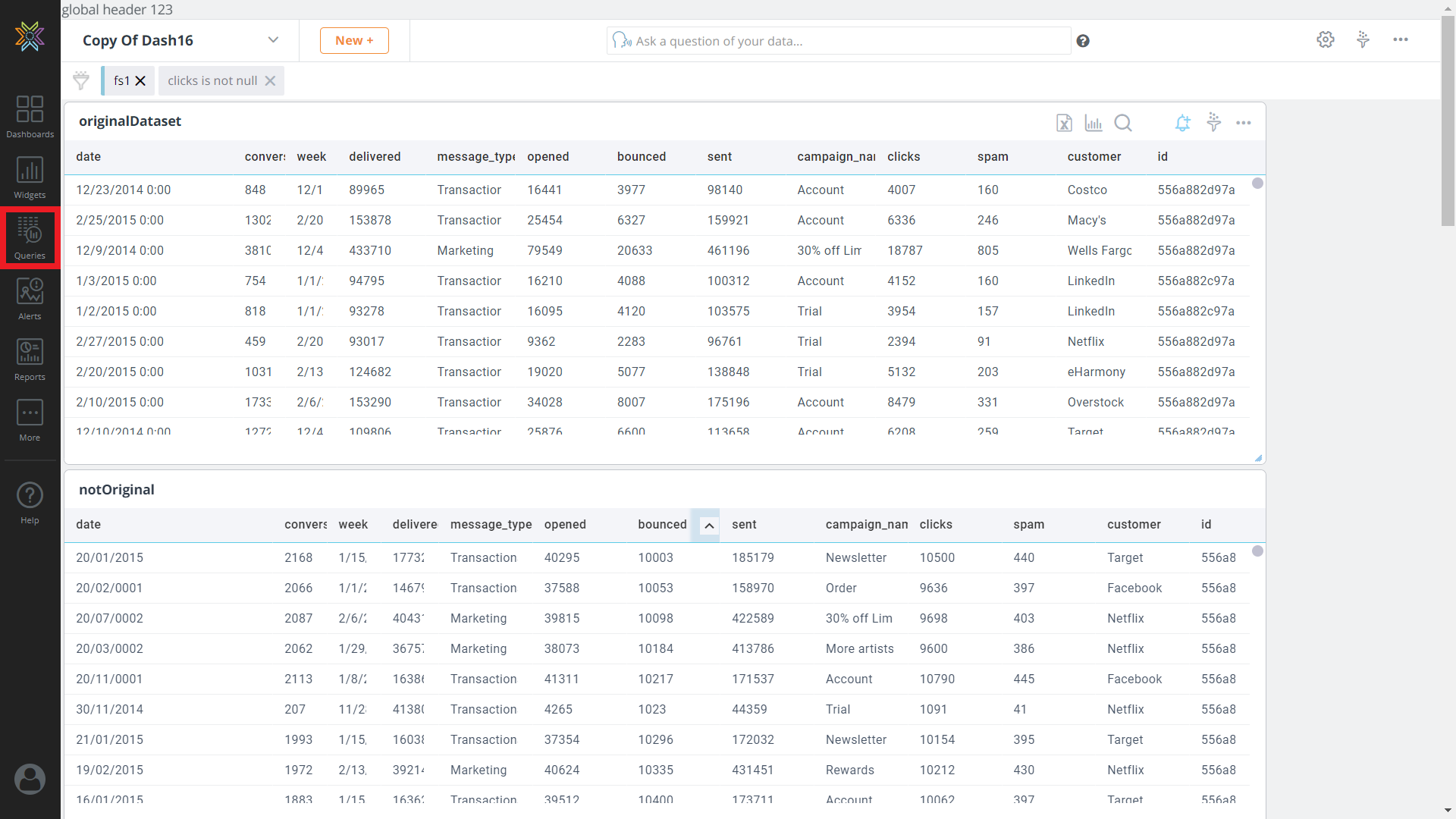Remove the fs1 filter chip
Image resolution: width=1456 pixels, height=819 pixels.
[x=140, y=81]
